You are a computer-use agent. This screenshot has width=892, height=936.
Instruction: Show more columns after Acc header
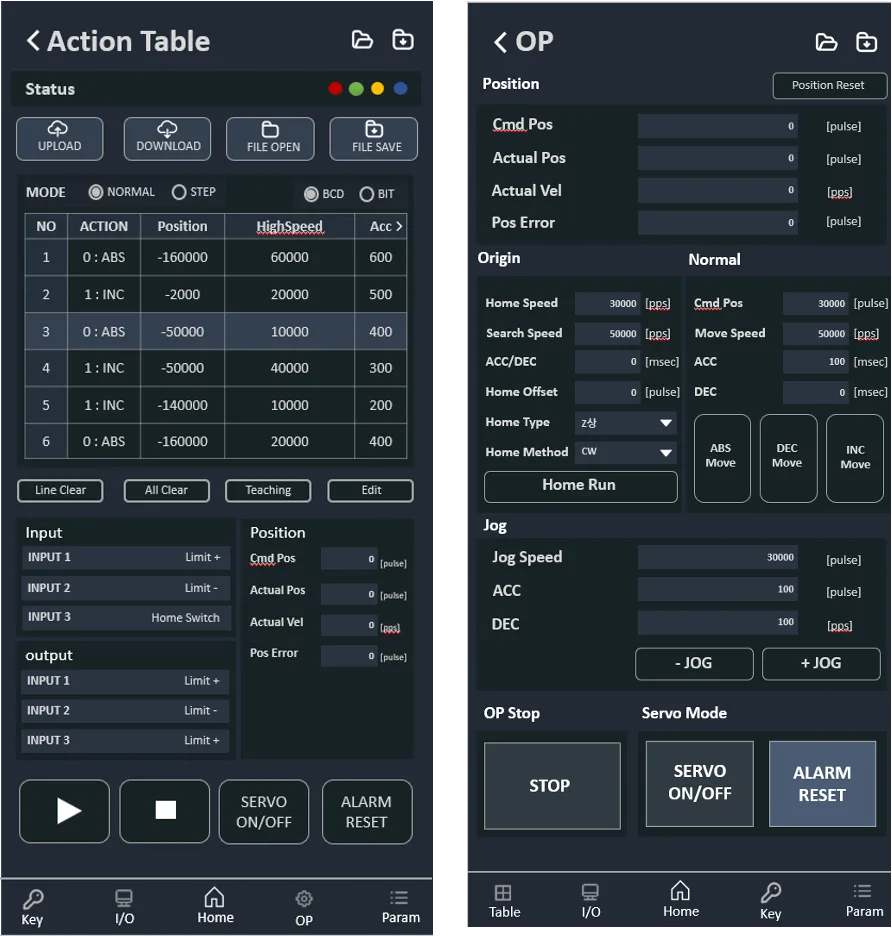tap(399, 227)
